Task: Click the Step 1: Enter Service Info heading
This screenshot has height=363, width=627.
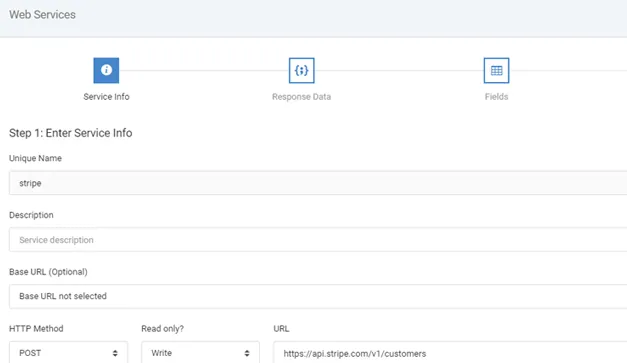Action: [70, 133]
